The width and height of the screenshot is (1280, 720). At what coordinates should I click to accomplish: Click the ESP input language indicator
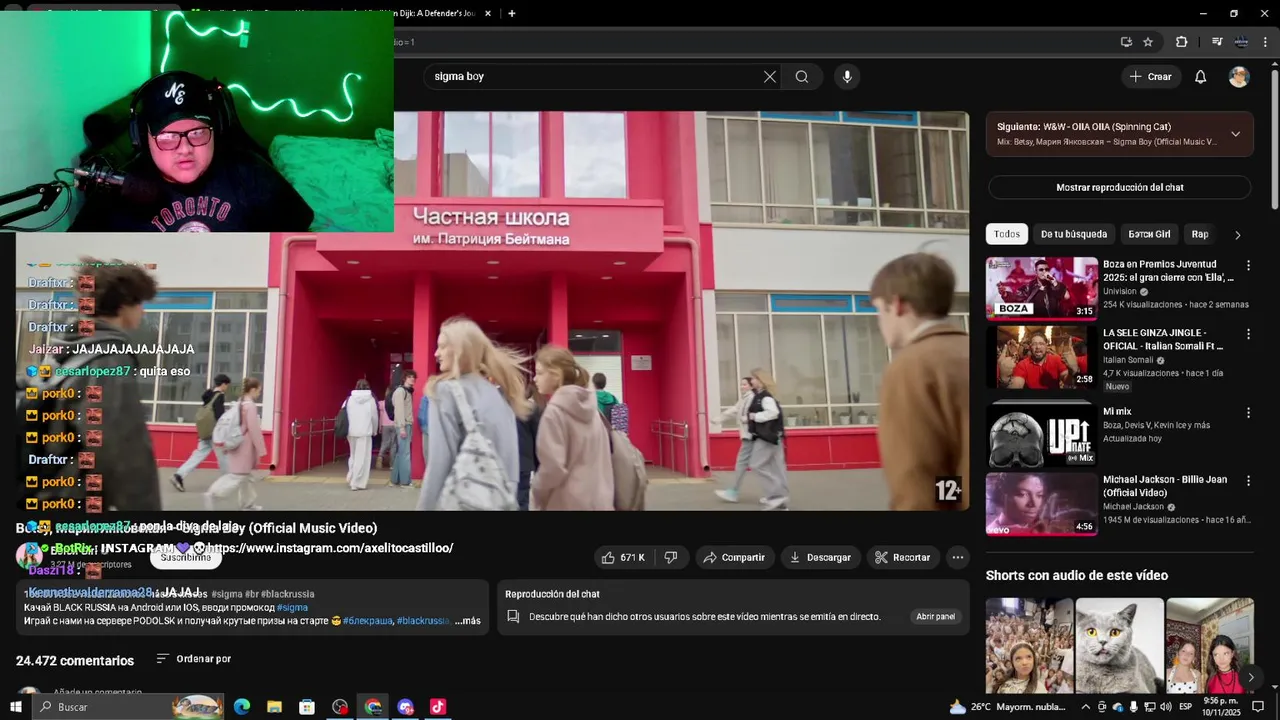click(x=1185, y=707)
